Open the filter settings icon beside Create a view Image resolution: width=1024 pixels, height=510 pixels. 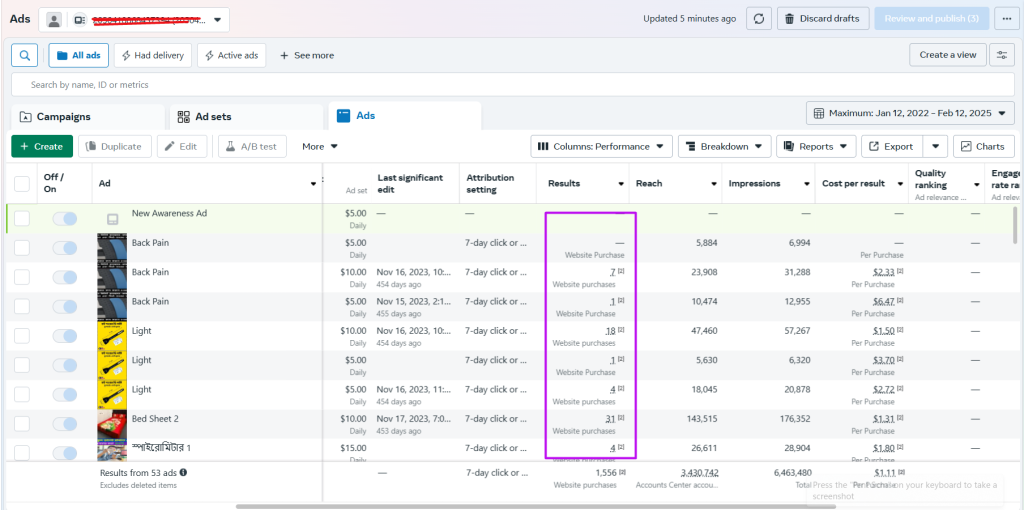coord(1001,55)
